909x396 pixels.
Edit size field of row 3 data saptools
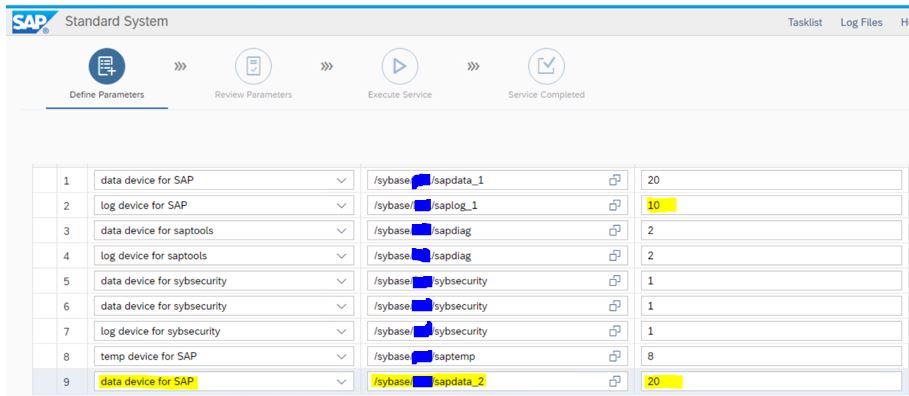tap(771, 231)
